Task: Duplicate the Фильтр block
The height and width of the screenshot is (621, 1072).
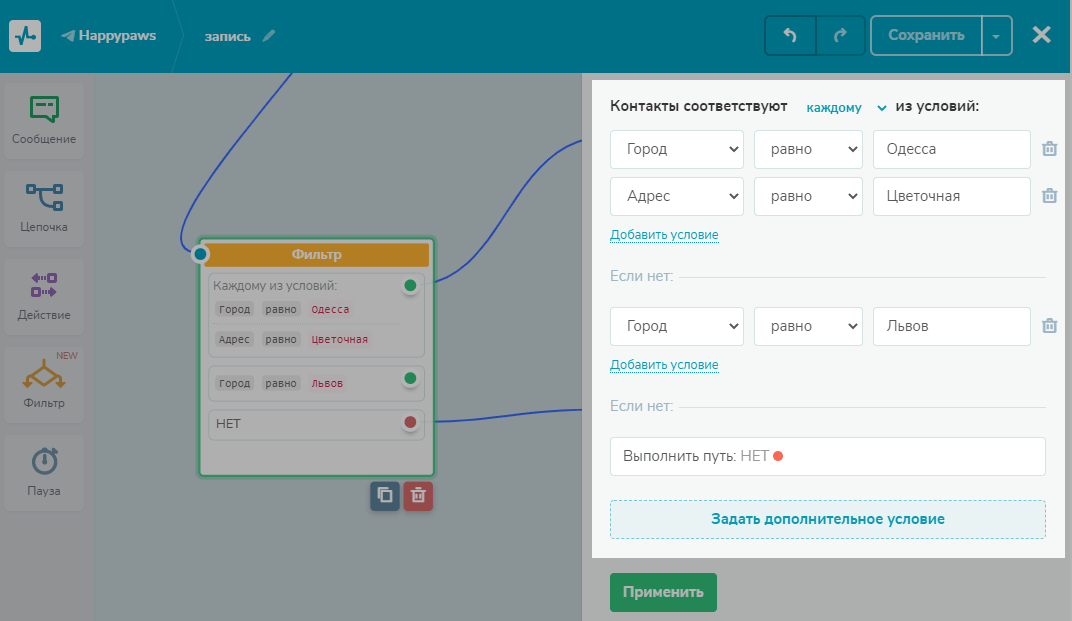Action: point(385,495)
